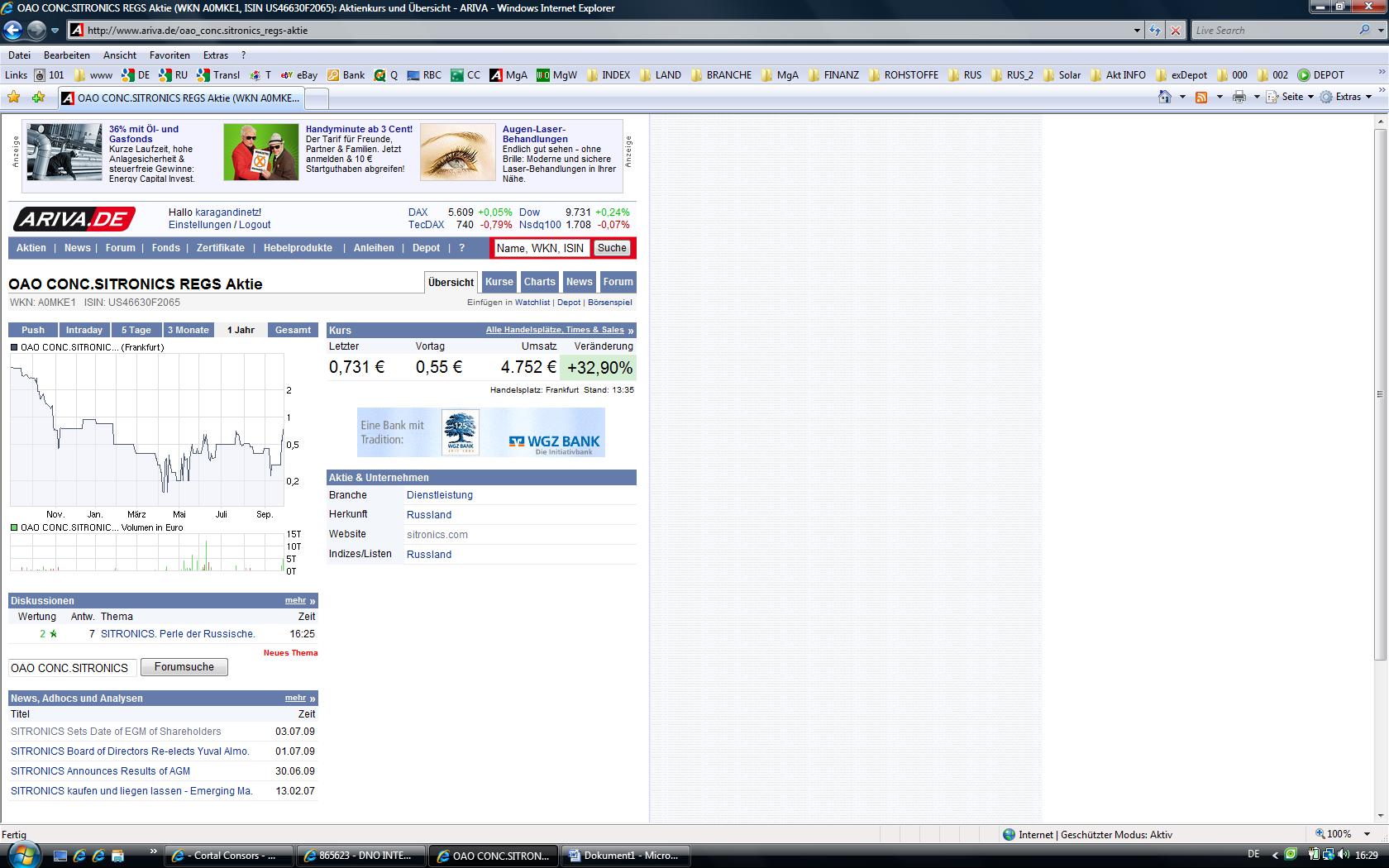Open Einstellungen link
Viewport: 1389px width, 868px height.
[x=200, y=225]
